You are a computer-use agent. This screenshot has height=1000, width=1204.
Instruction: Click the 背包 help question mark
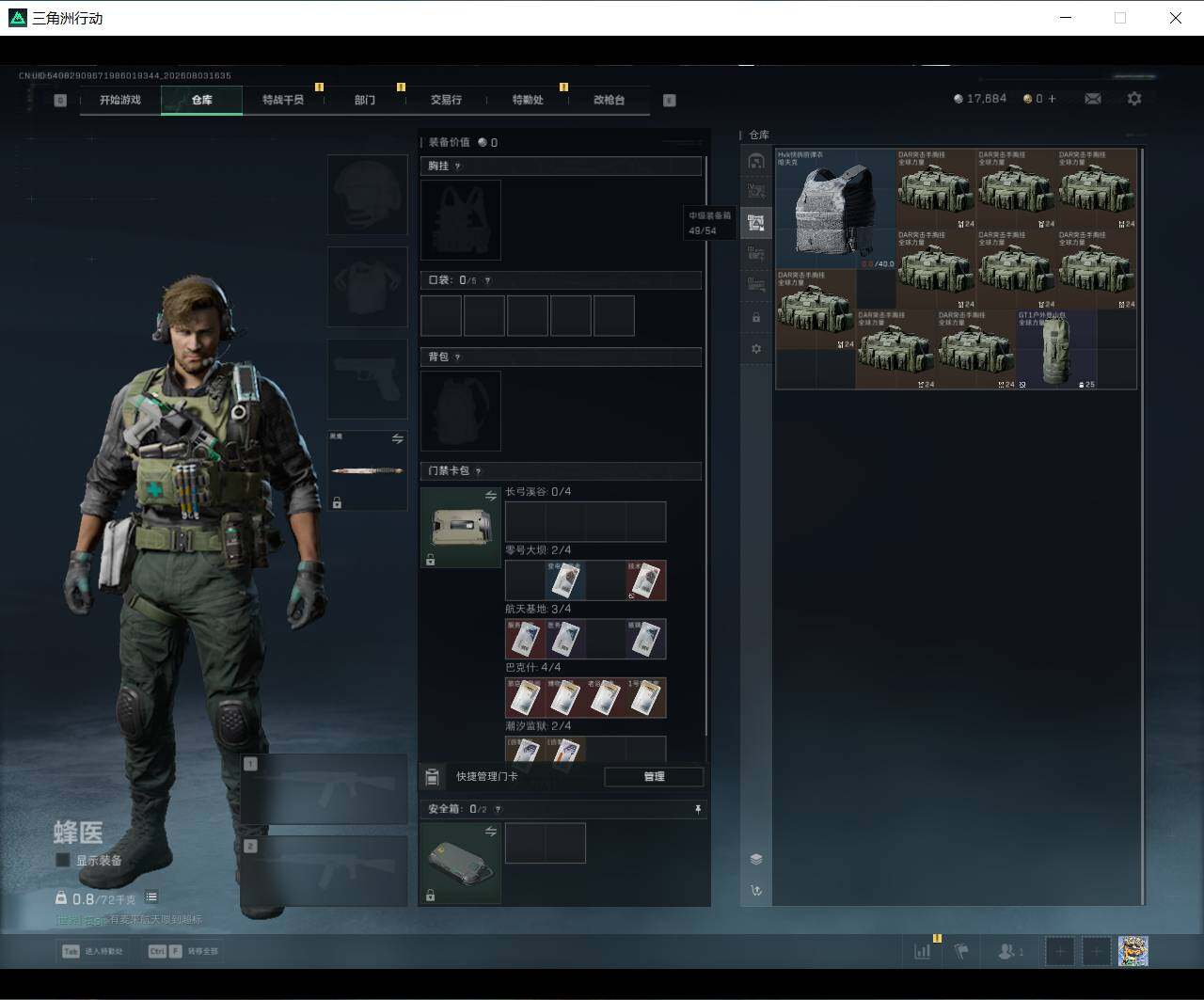[x=458, y=357]
